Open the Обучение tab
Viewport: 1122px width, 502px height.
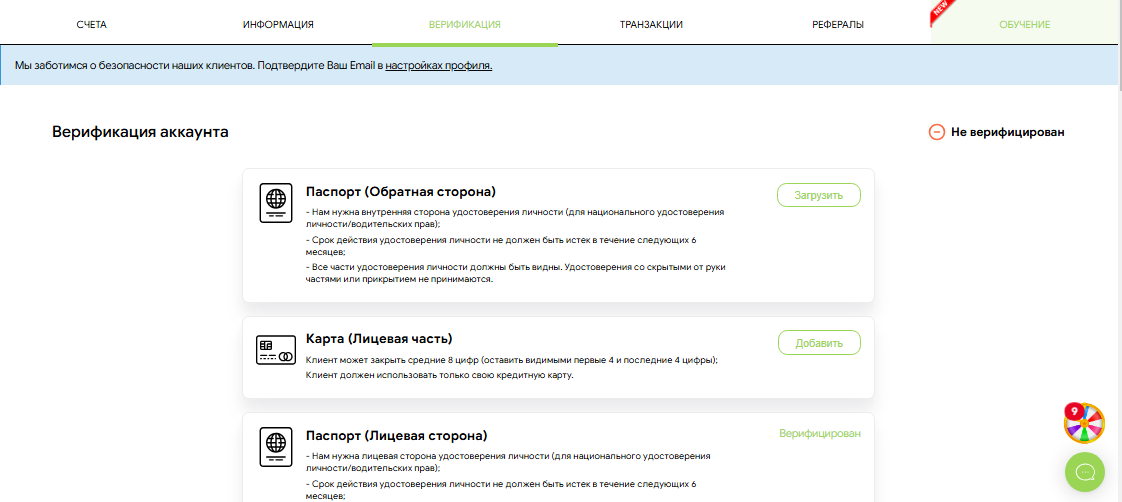pyautogui.click(x=1024, y=24)
